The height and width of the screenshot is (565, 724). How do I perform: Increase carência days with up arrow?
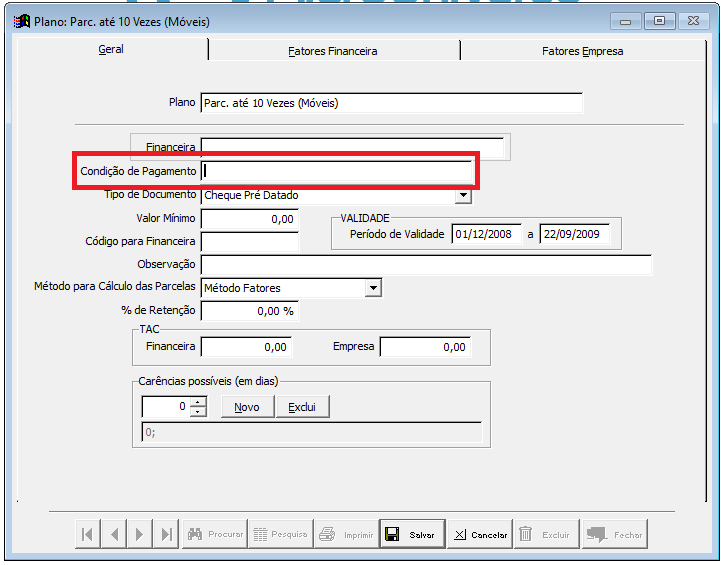coord(198,402)
